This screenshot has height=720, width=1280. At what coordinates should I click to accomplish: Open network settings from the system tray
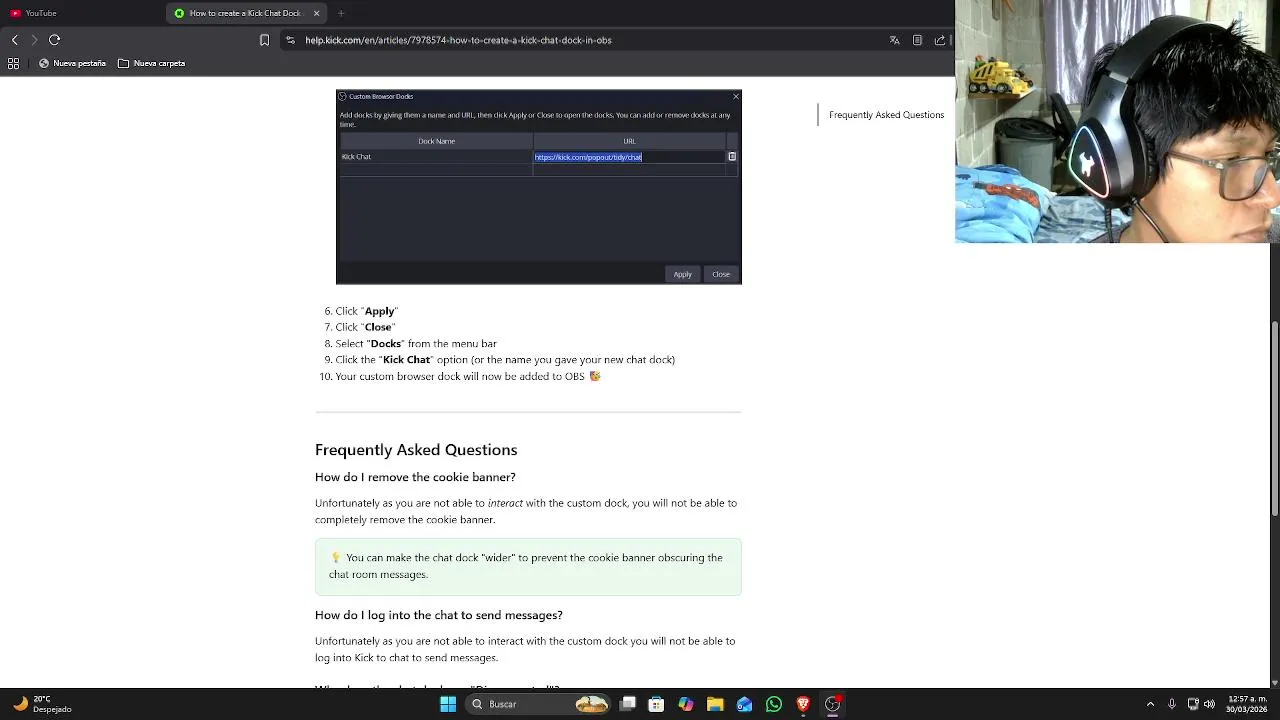click(1193, 704)
